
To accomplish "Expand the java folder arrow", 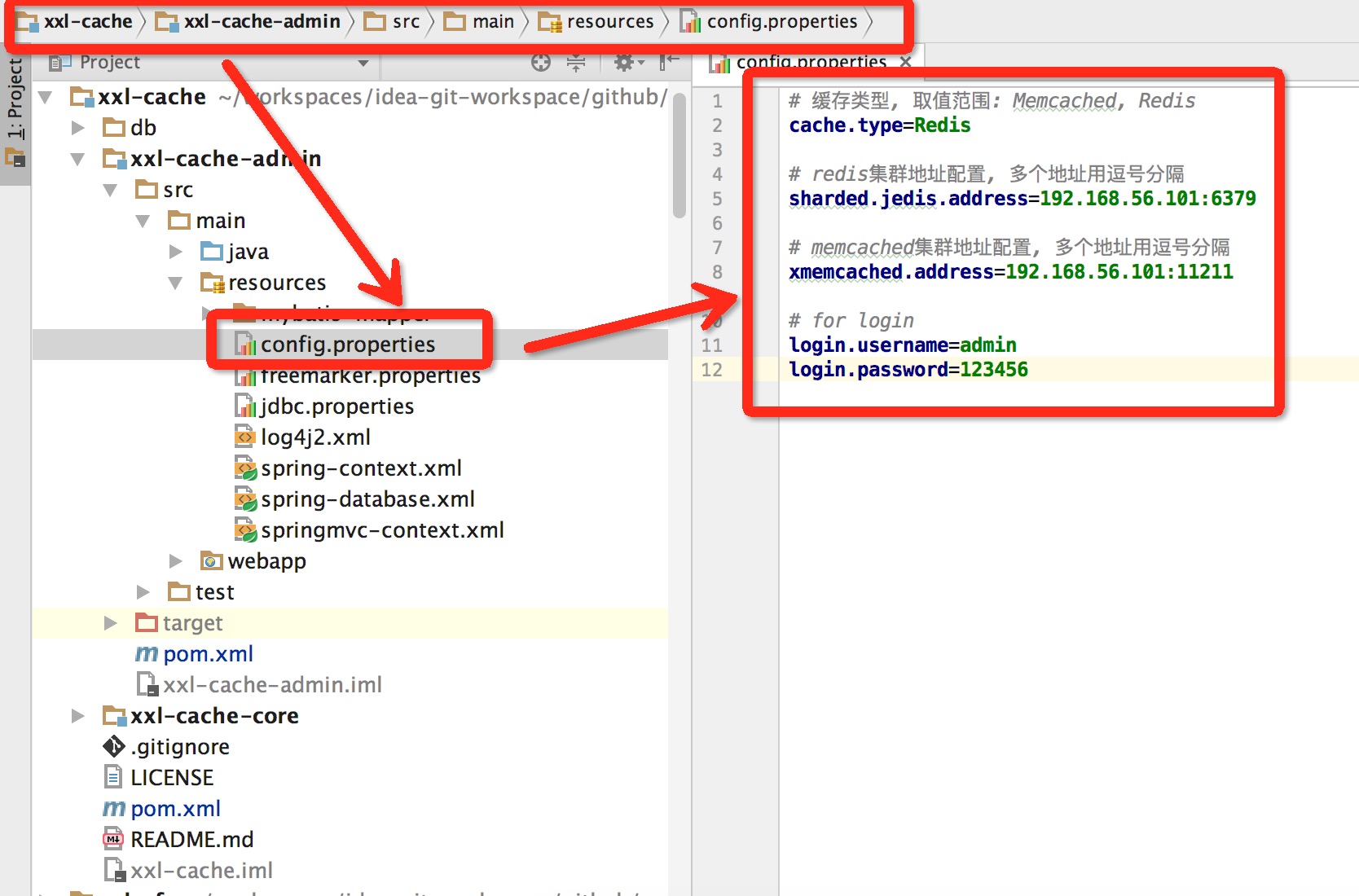I will pyautogui.click(x=176, y=252).
